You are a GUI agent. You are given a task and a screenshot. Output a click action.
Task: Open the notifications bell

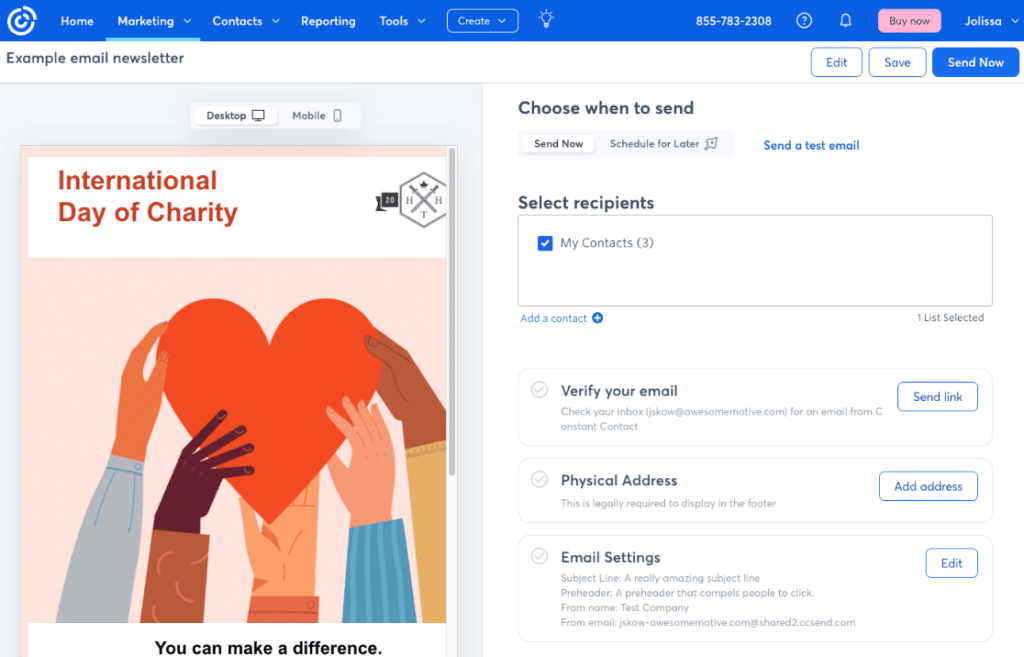(x=845, y=20)
